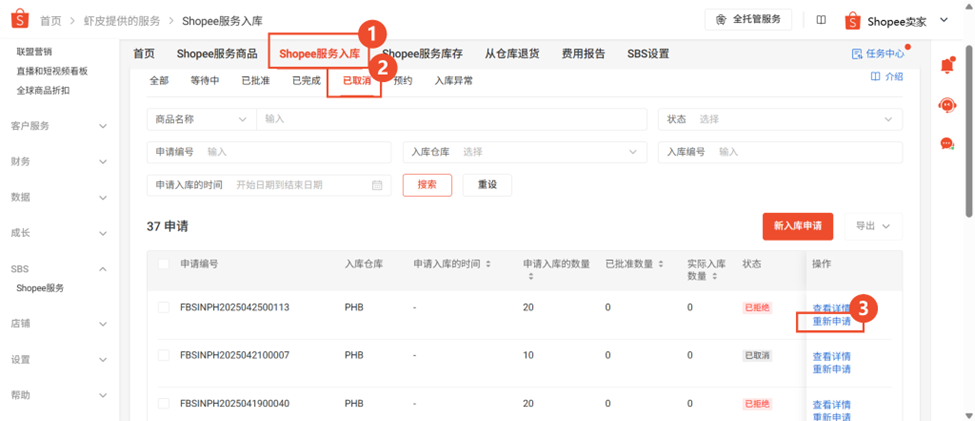Switch to 费用报告 tab
This screenshot has width=975, height=421.
583,53
